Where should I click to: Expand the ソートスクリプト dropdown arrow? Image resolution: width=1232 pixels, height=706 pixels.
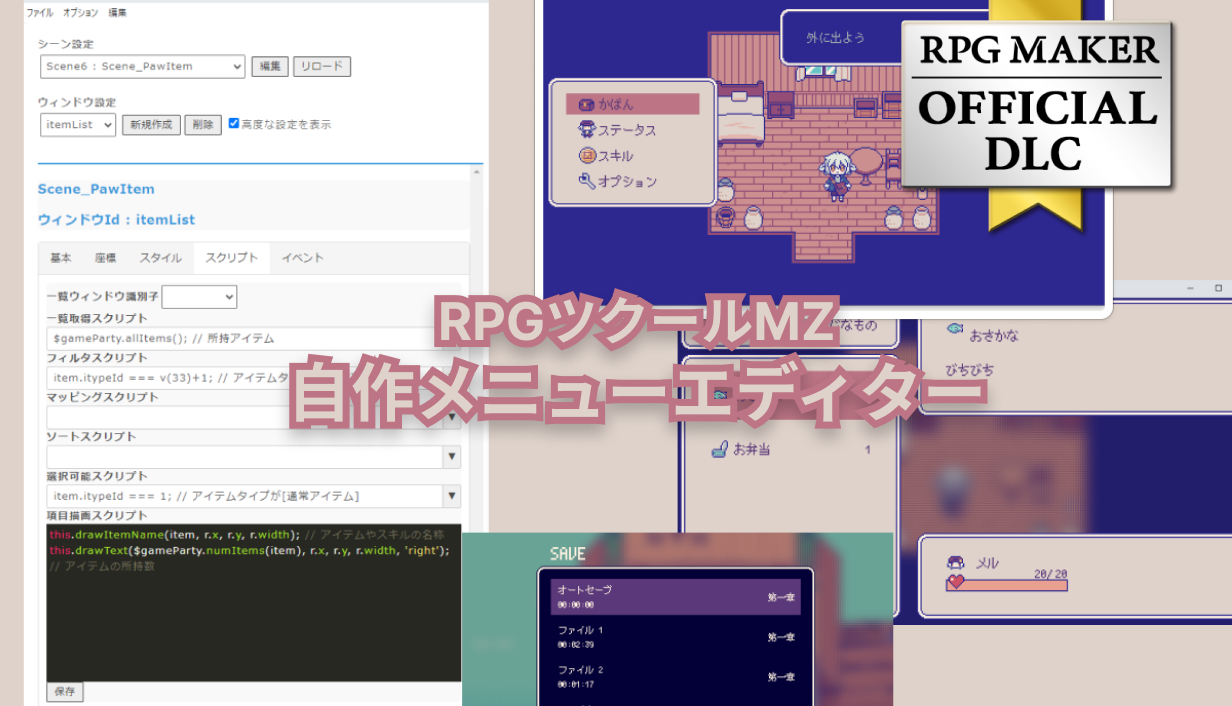pos(452,457)
